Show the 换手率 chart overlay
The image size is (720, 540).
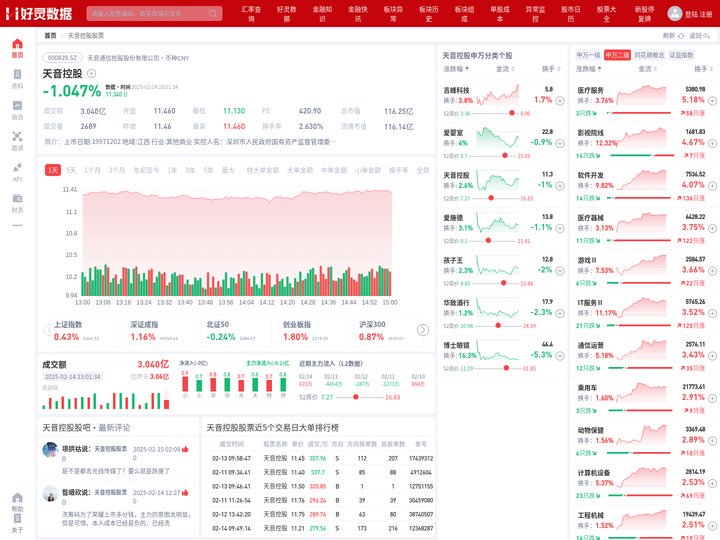(x=399, y=170)
